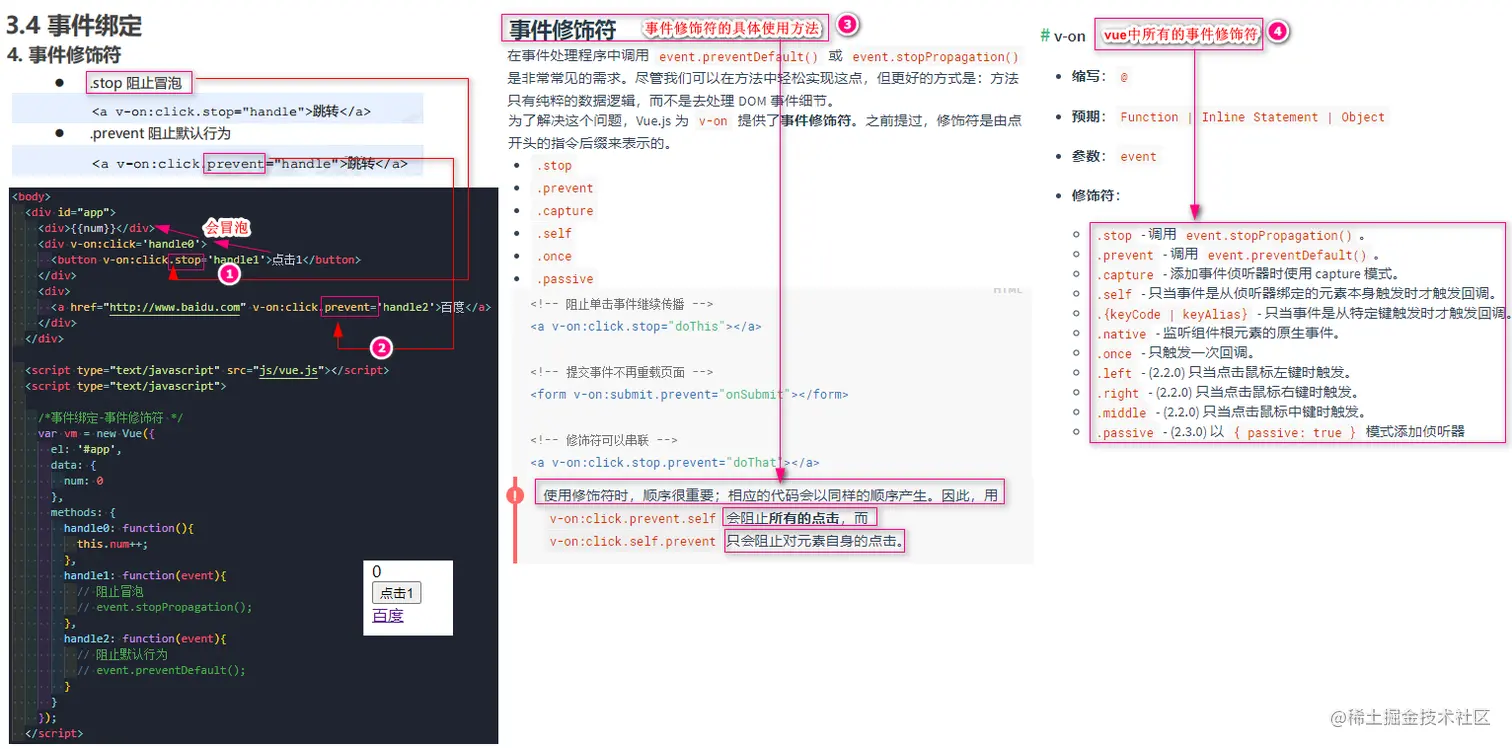The image size is (1512, 749).
Task: Open the 百度 link in preview
Action: click(388, 615)
